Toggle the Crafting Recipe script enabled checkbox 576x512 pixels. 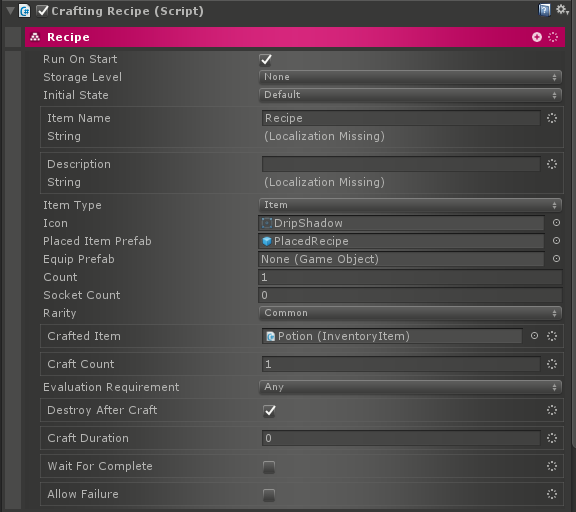(42, 11)
